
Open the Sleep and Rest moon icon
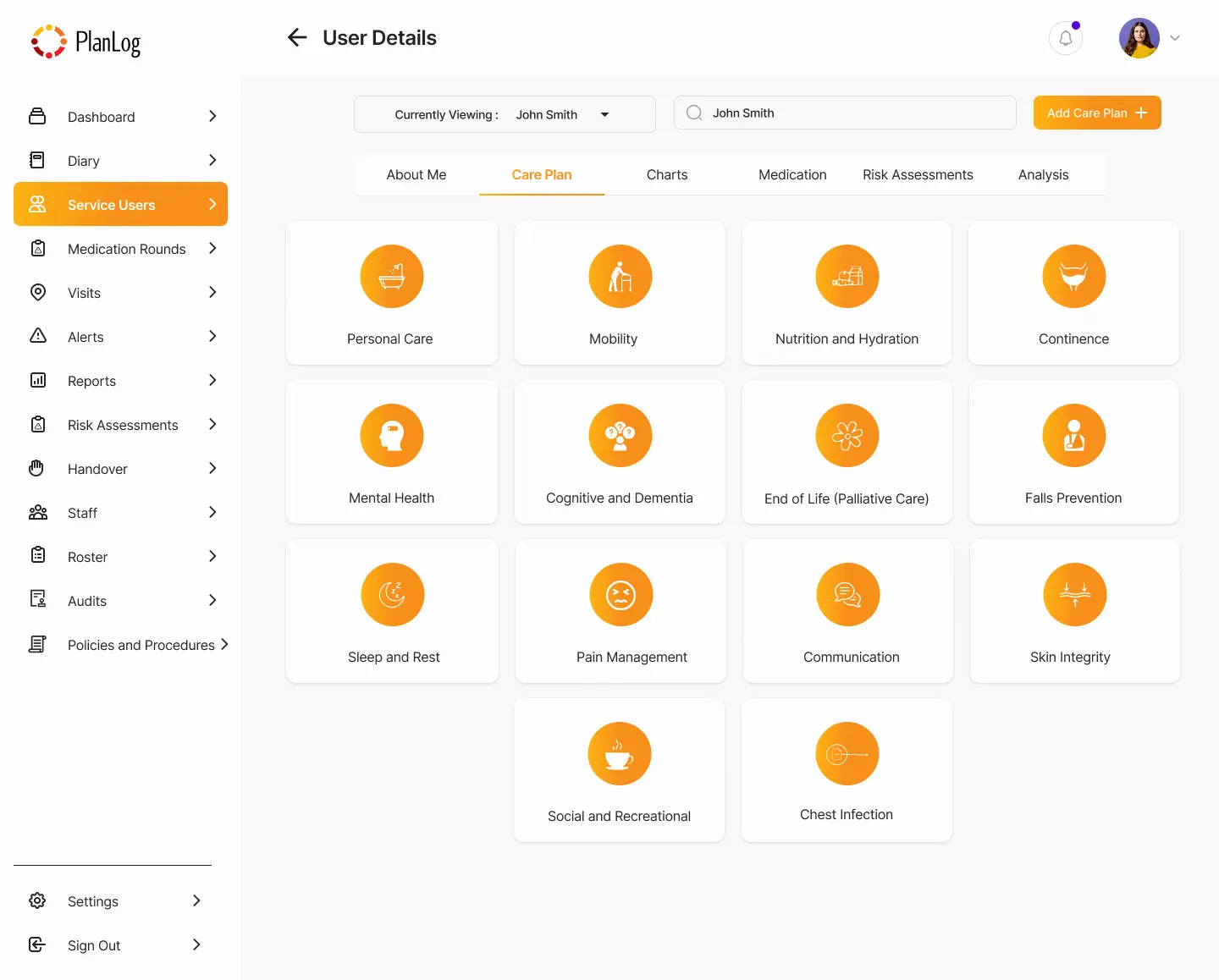pos(392,595)
